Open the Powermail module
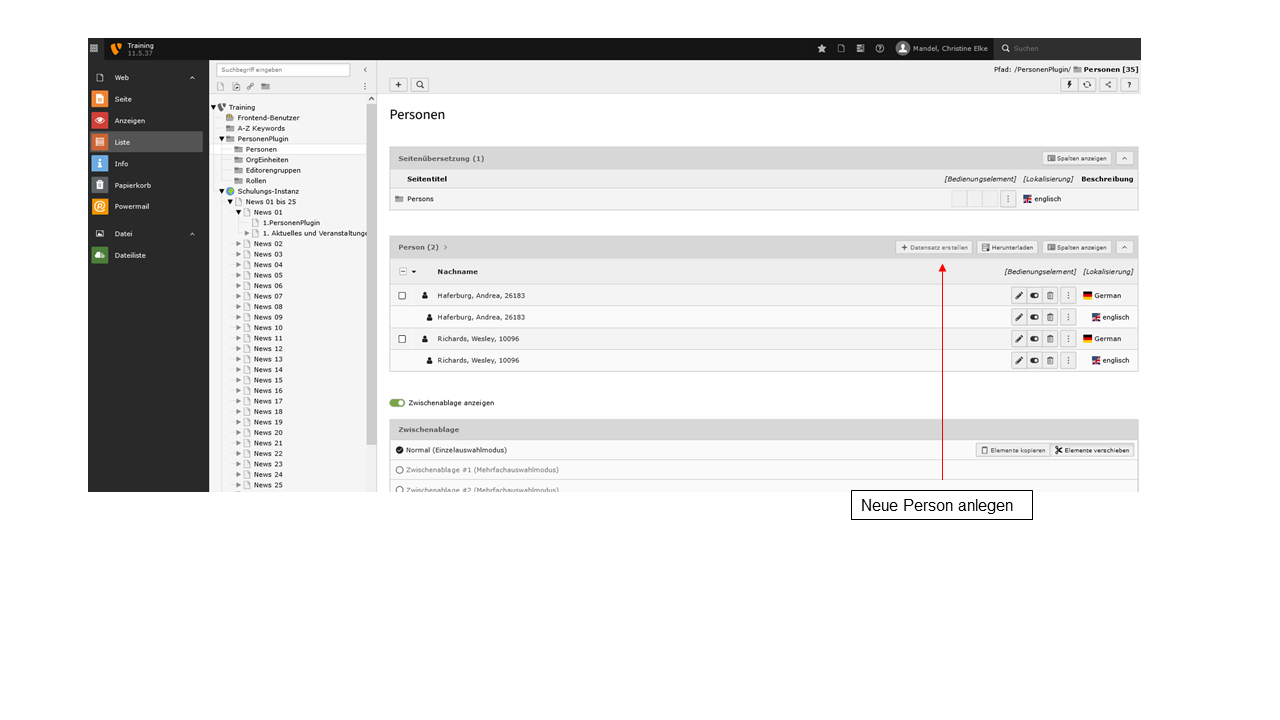 point(132,207)
